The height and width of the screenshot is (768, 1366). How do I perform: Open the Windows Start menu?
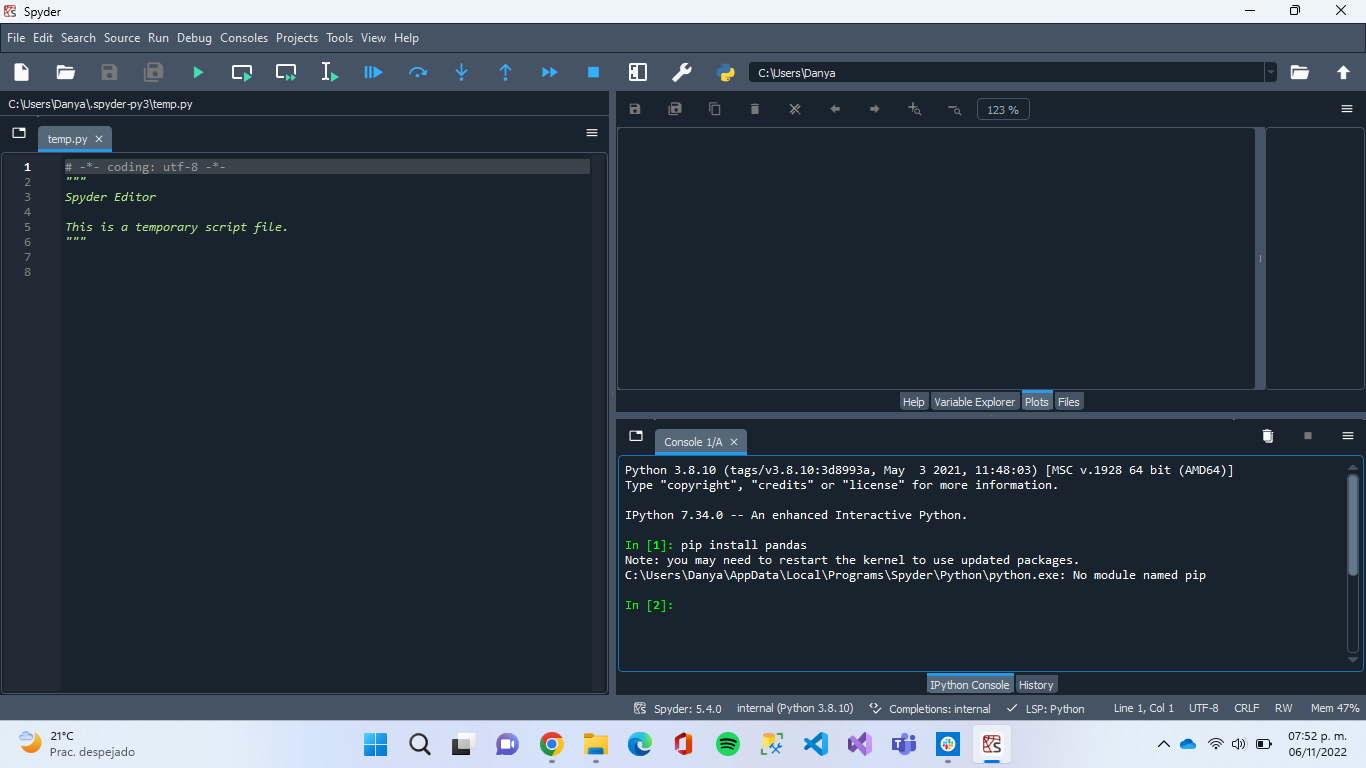(x=376, y=744)
